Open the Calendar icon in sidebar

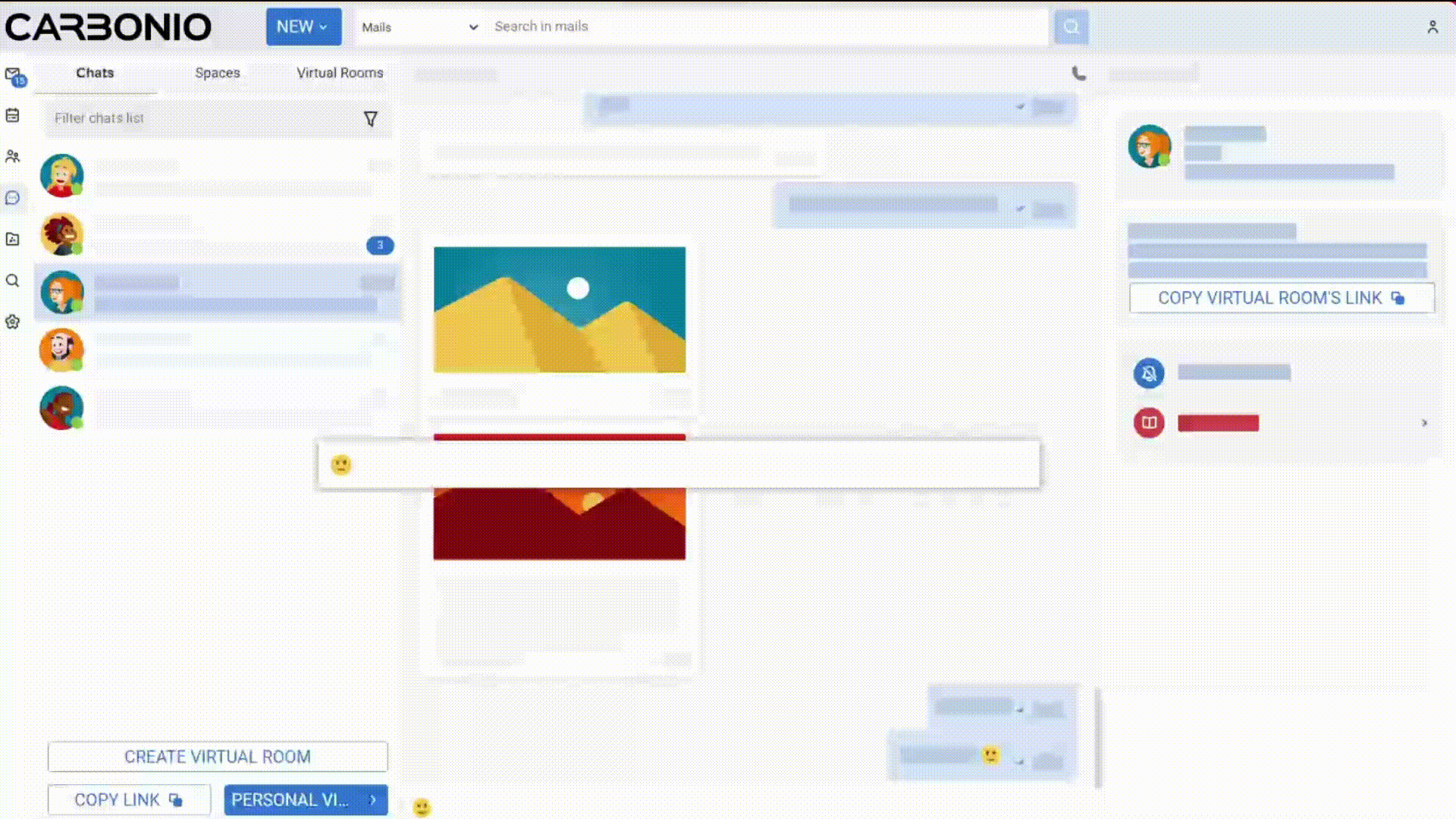click(13, 115)
